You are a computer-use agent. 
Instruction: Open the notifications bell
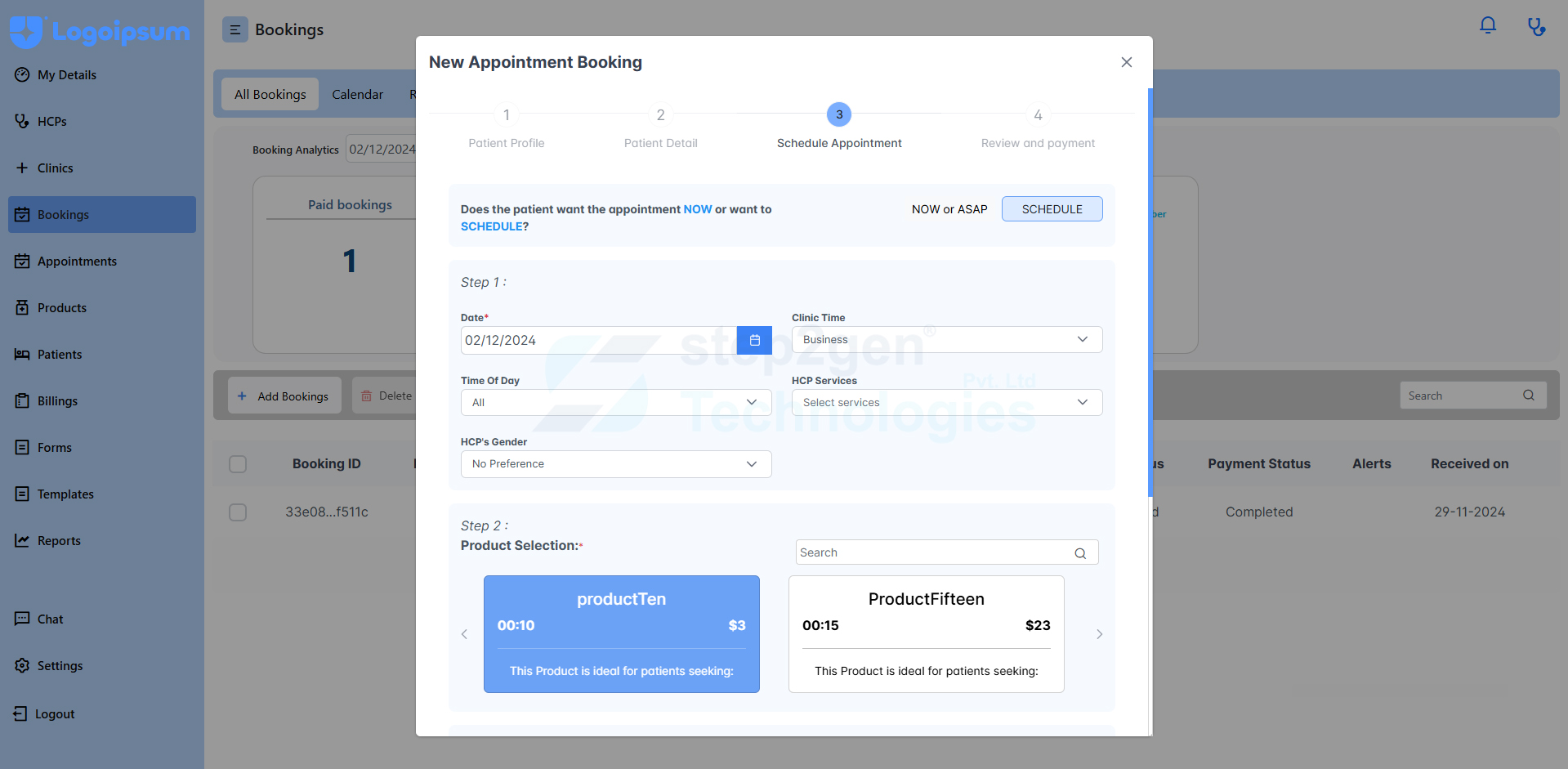(x=1488, y=25)
